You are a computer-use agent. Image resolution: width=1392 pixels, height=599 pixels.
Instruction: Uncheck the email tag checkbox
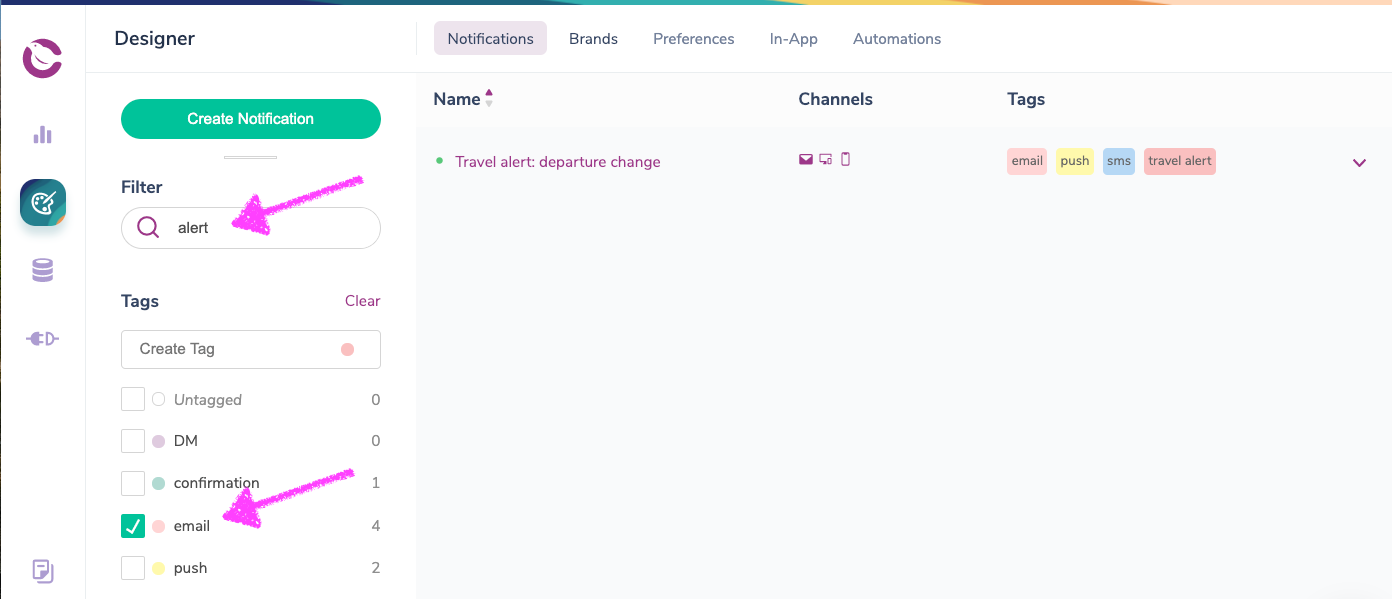pyautogui.click(x=133, y=525)
